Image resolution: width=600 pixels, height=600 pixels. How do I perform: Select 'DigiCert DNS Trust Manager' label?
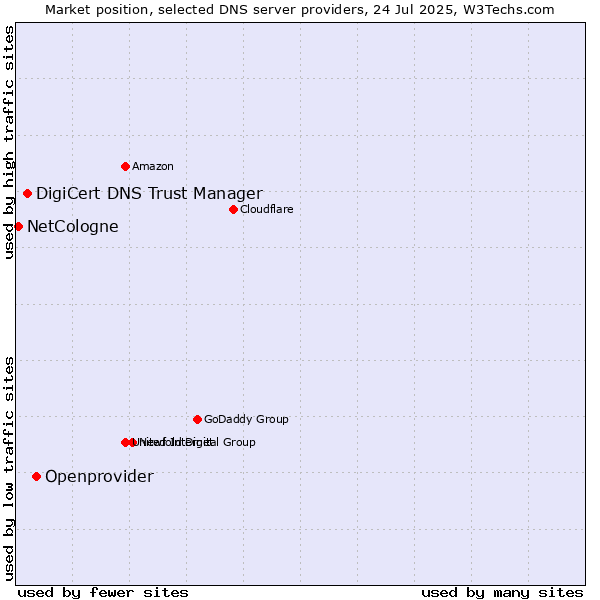coord(149,194)
